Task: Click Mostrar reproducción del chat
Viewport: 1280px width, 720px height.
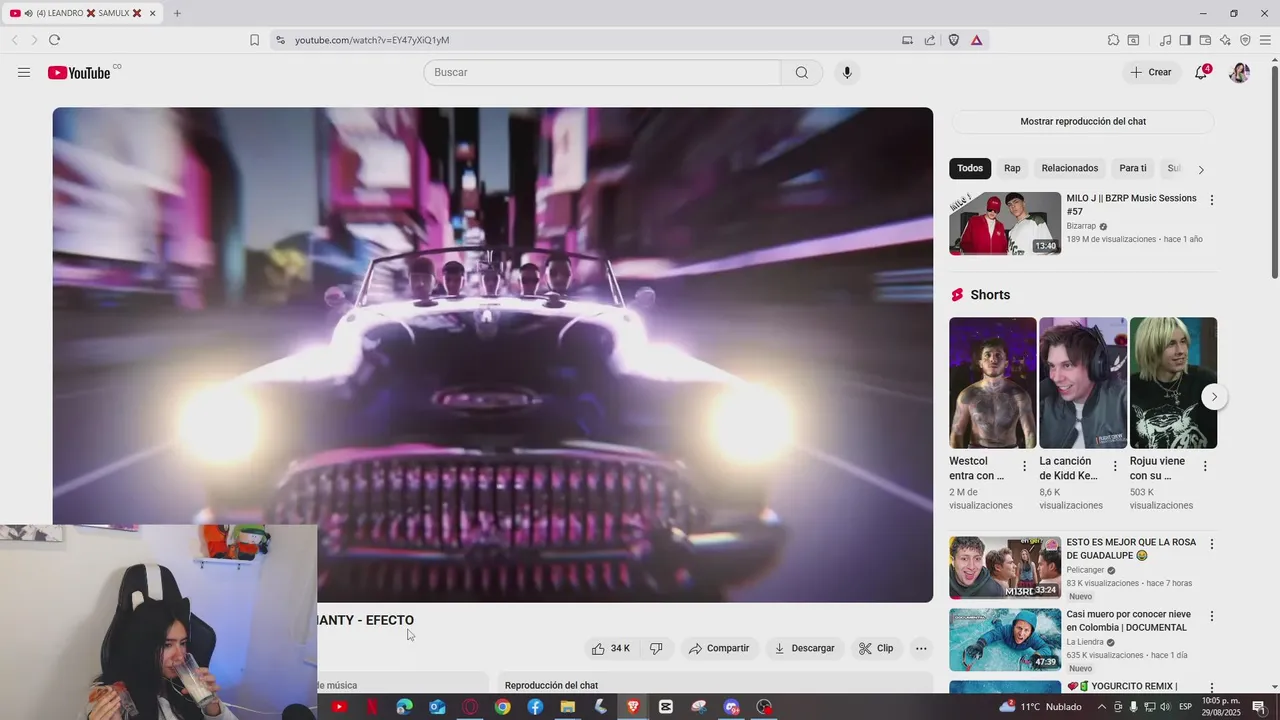Action: tap(1083, 121)
